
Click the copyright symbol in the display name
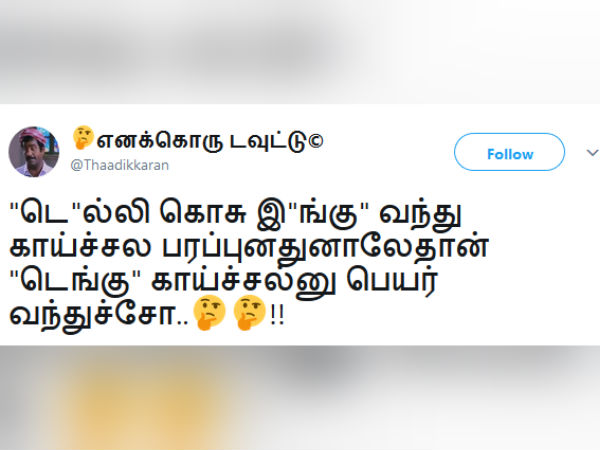click(316, 140)
